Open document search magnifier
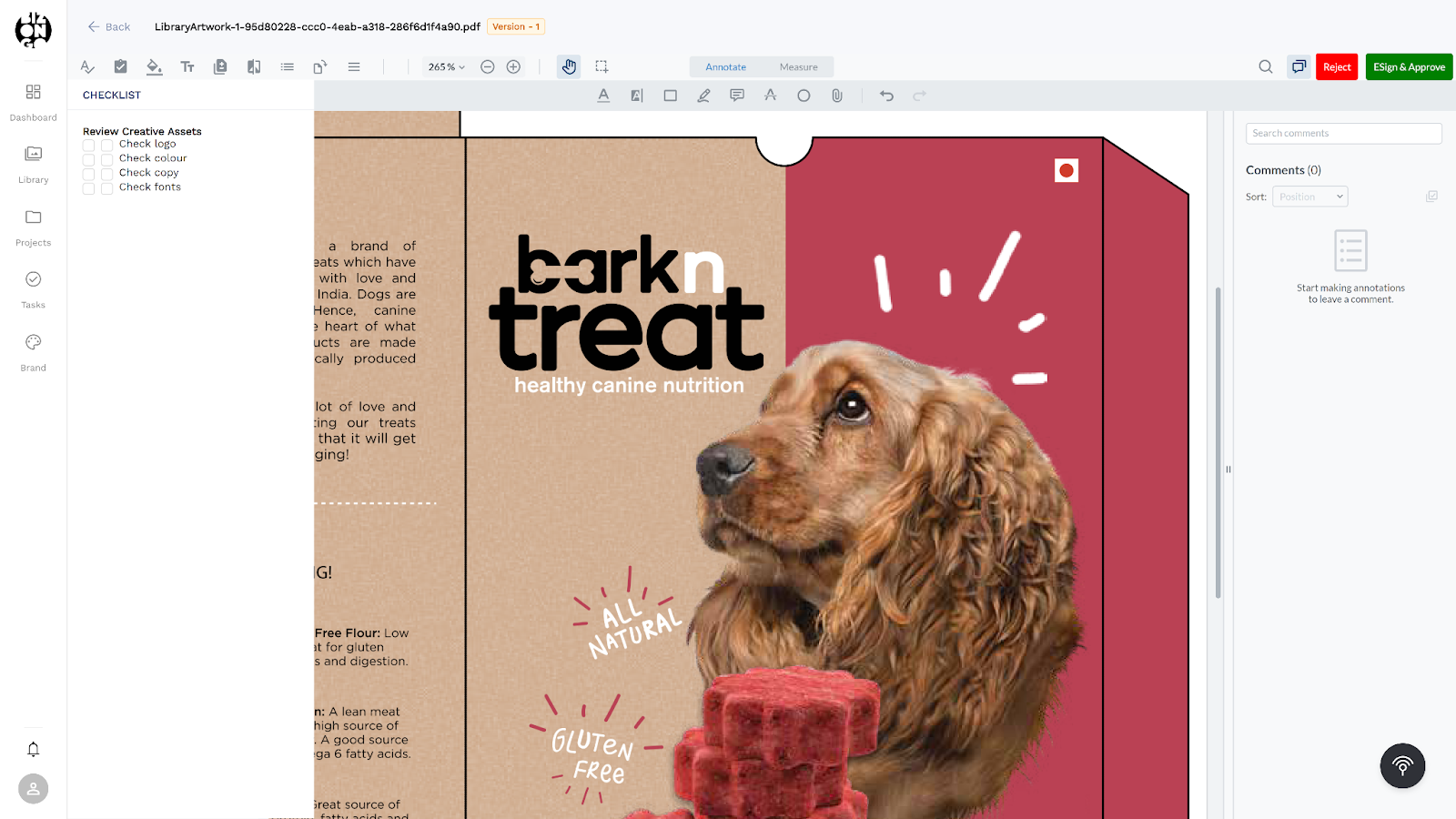 (x=1266, y=66)
